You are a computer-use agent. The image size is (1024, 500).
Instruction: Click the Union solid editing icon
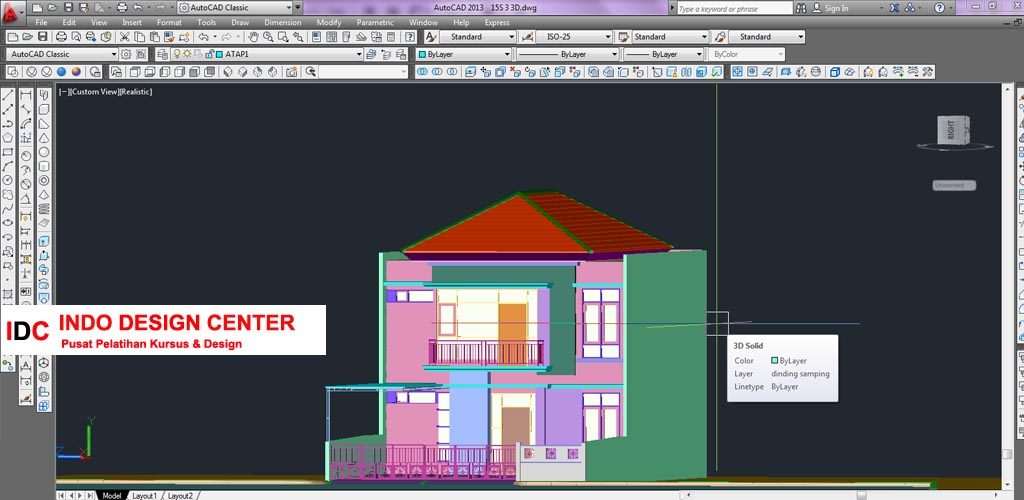pos(422,72)
